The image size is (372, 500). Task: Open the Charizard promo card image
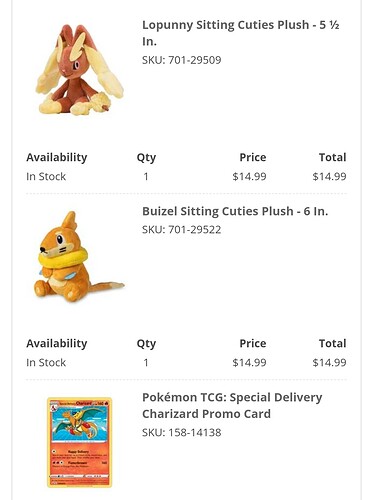[79, 442]
